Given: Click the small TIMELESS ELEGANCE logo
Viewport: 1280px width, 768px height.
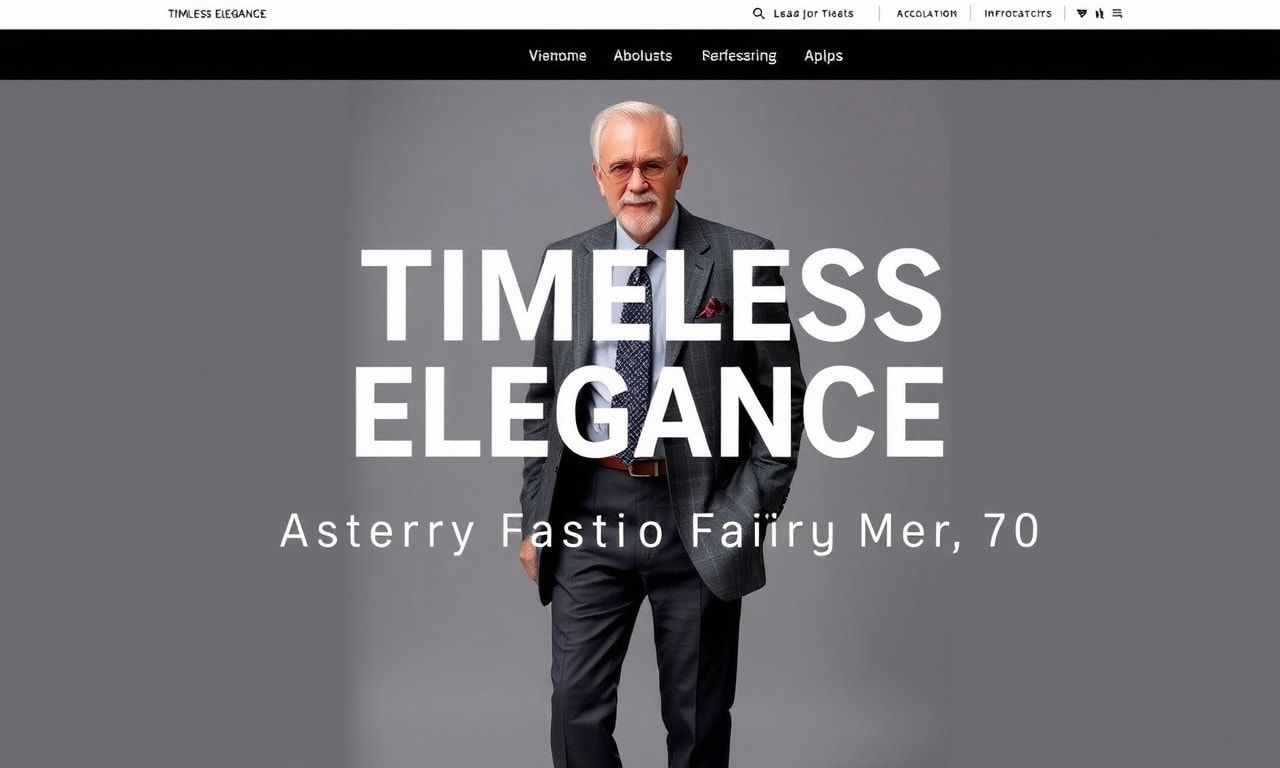Looking at the screenshot, I should click(217, 14).
